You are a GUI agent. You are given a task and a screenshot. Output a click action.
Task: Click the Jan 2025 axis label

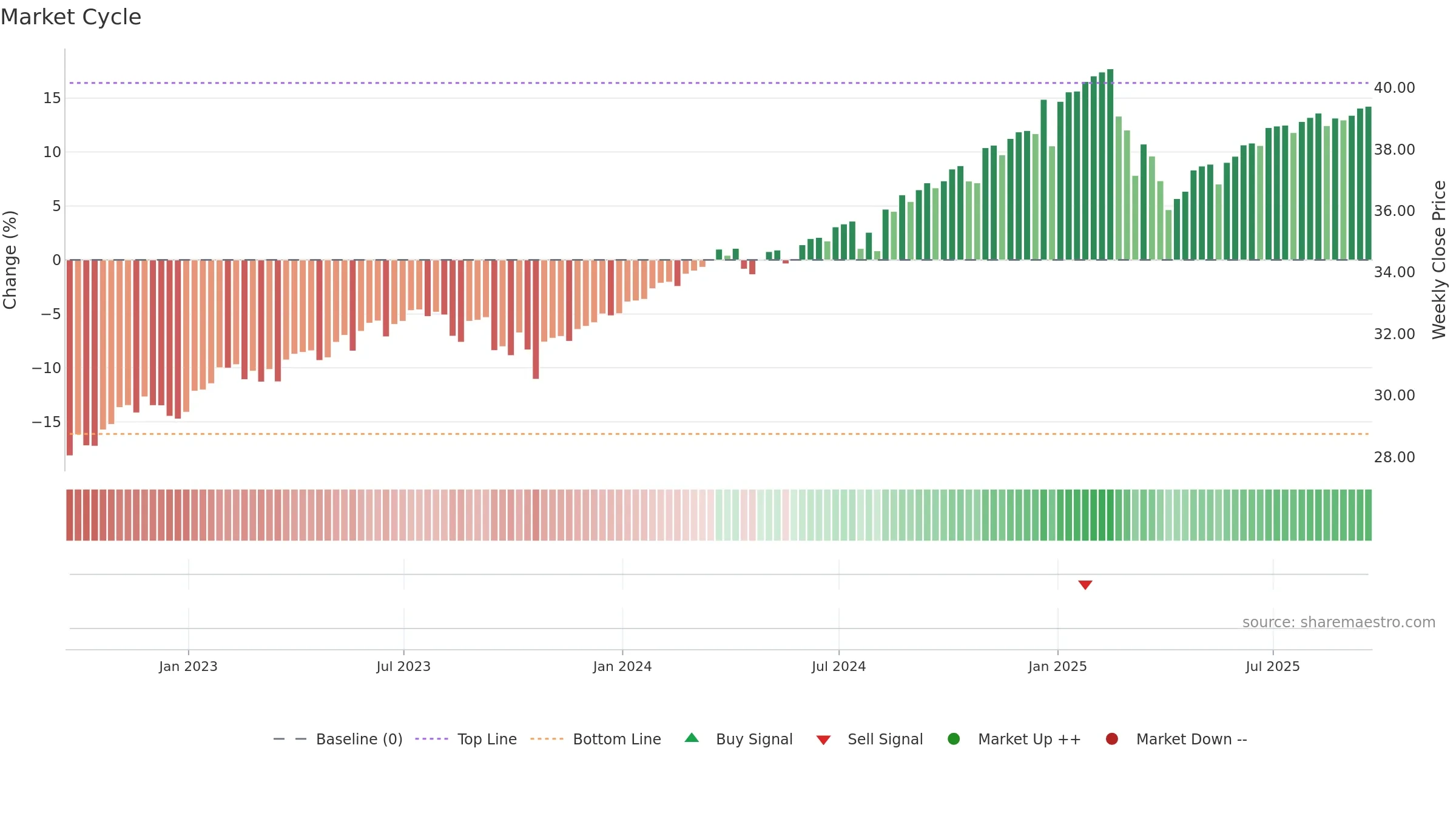[x=1057, y=666]
